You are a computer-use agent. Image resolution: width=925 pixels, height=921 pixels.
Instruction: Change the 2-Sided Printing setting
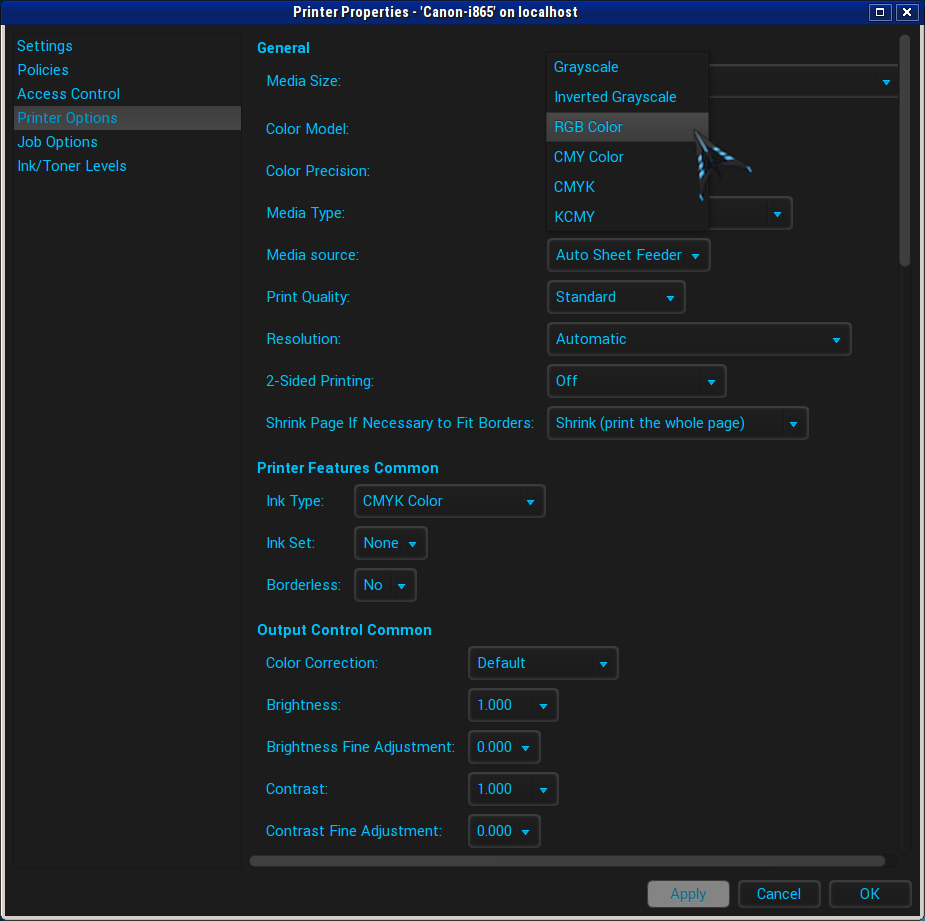click(637, 381)
